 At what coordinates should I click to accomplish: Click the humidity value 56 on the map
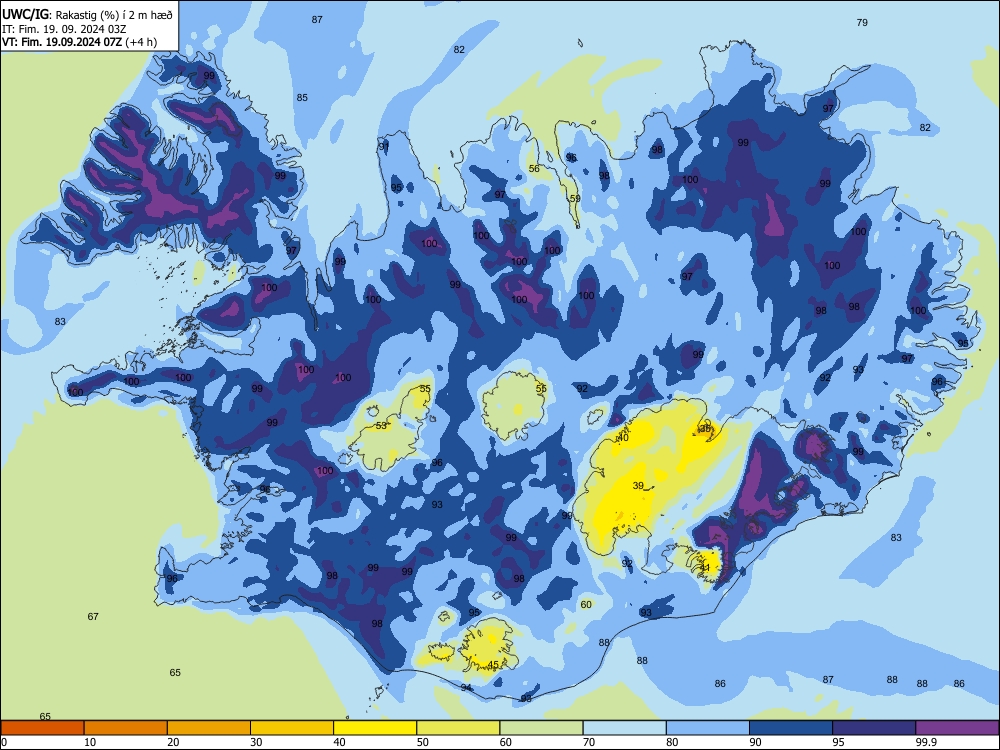pyautogui.click(x=534, y=168)
